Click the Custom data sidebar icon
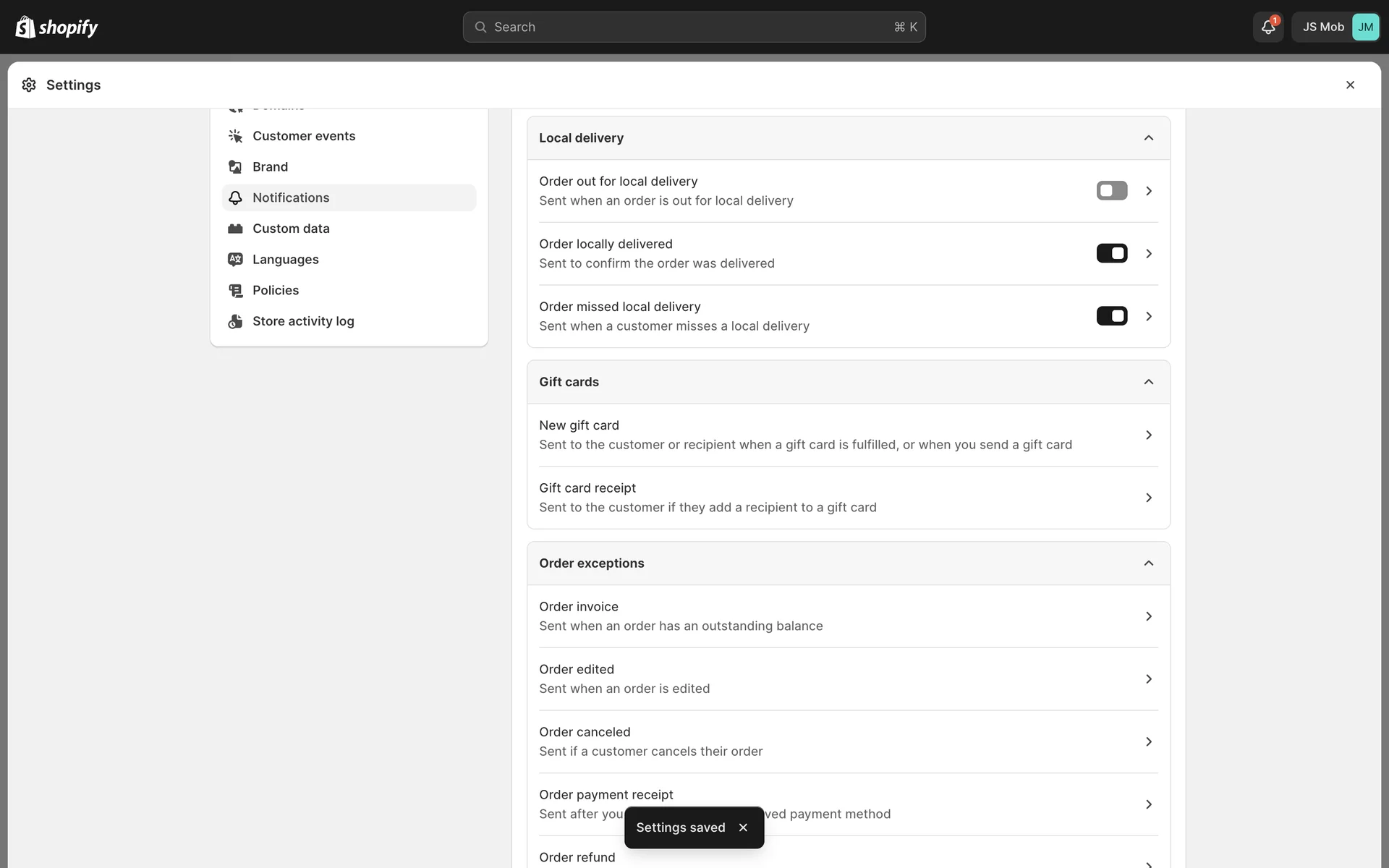 point(235,229)
